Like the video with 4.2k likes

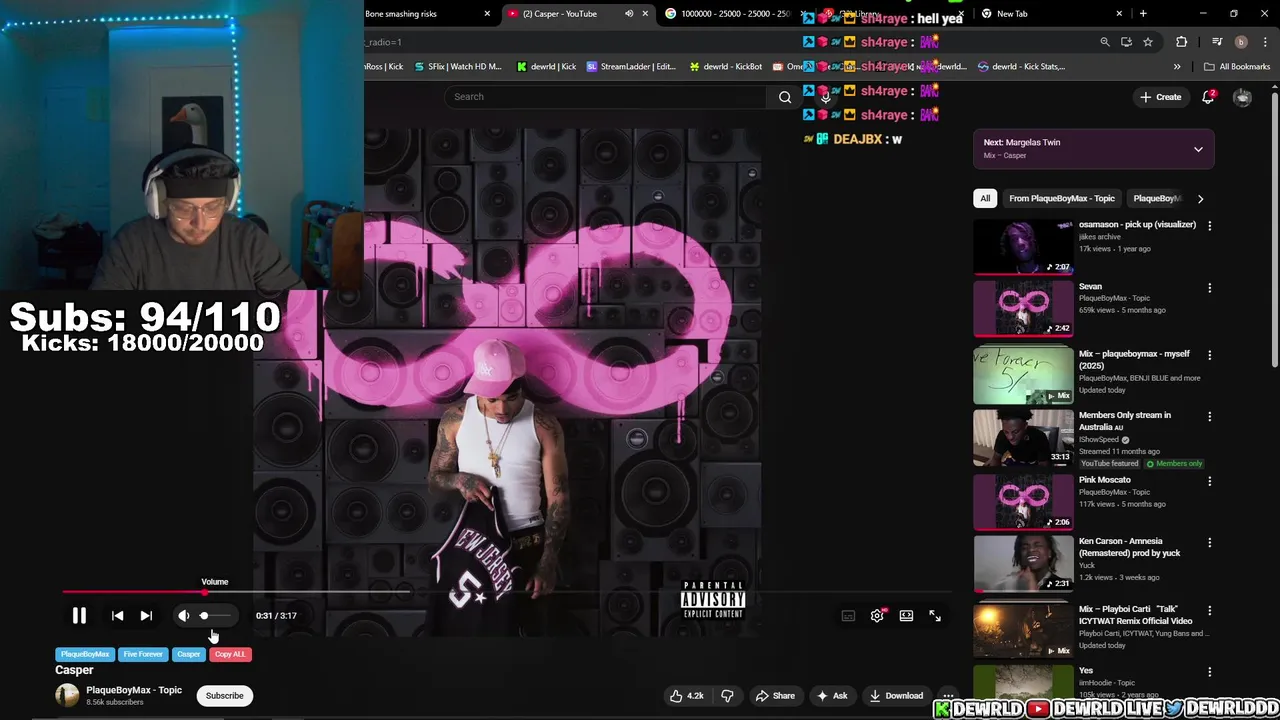tap(687, 696)
